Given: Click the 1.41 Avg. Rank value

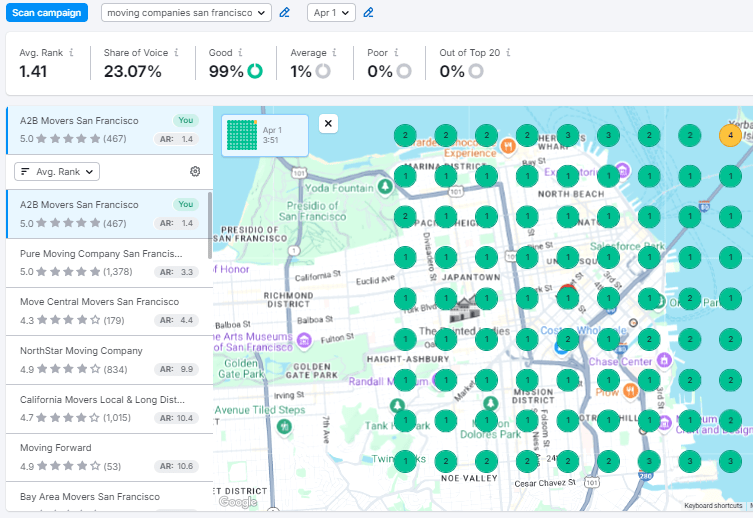Looking at the screenshot, I should pos(33,72).
